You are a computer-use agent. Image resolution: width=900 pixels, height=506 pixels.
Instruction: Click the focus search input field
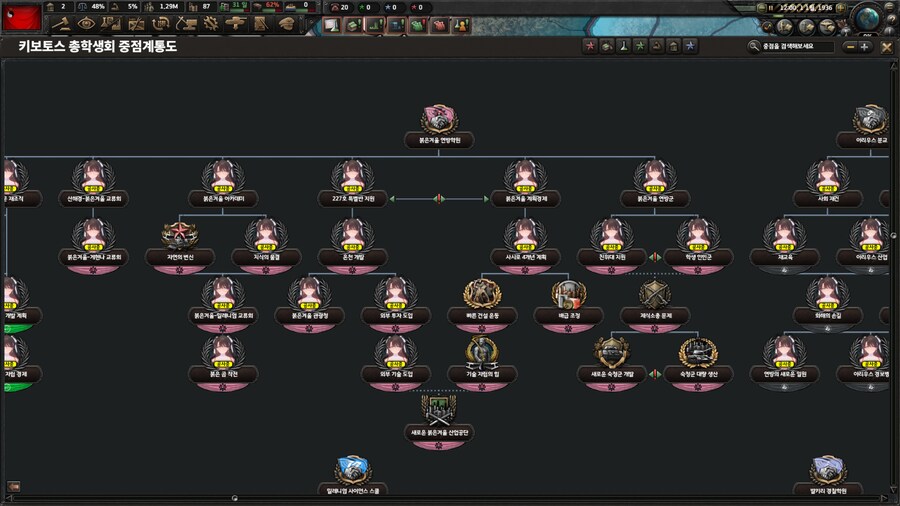pyautogui.click(x=795, y=46)
